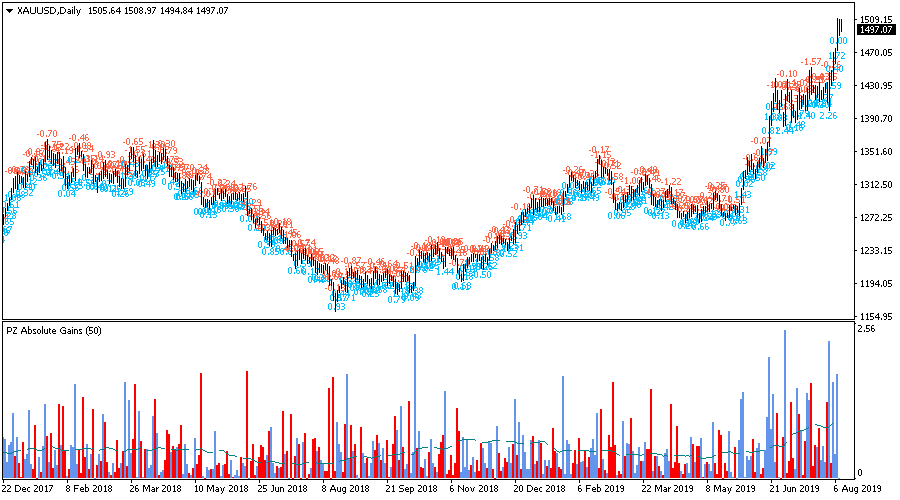Click the 1390.70 price axis label
The height and width of the screenshot is (500, 900).
point(875,119)
